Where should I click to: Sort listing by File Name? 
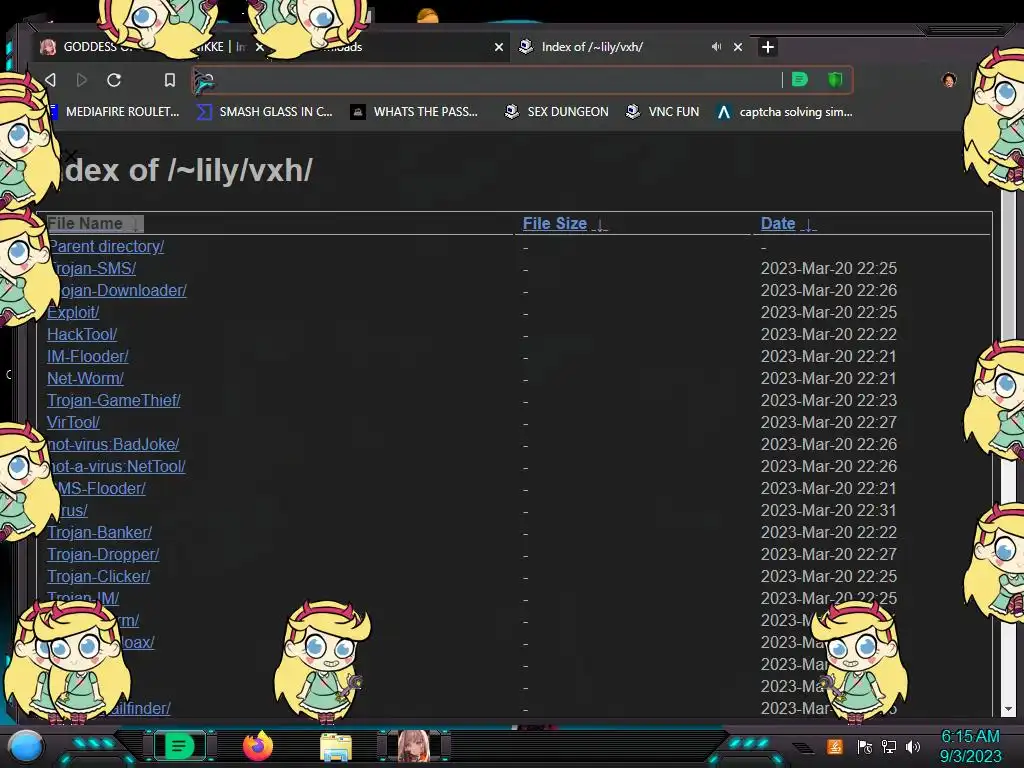point(94,223)
